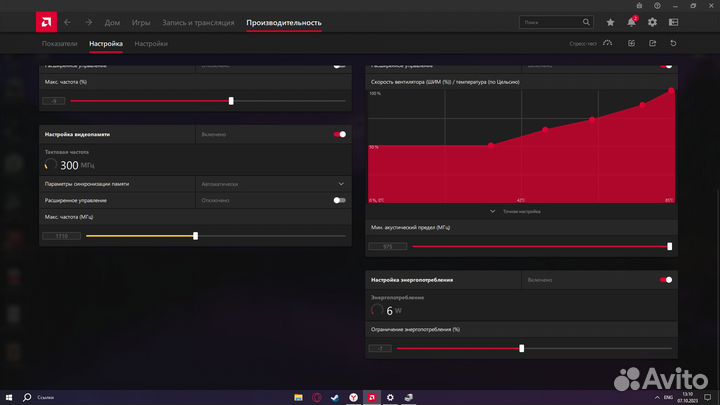Go back with the left arrow icon
Image resolution: width=720 pixels, height=405 pixels.
coord(68,22)
